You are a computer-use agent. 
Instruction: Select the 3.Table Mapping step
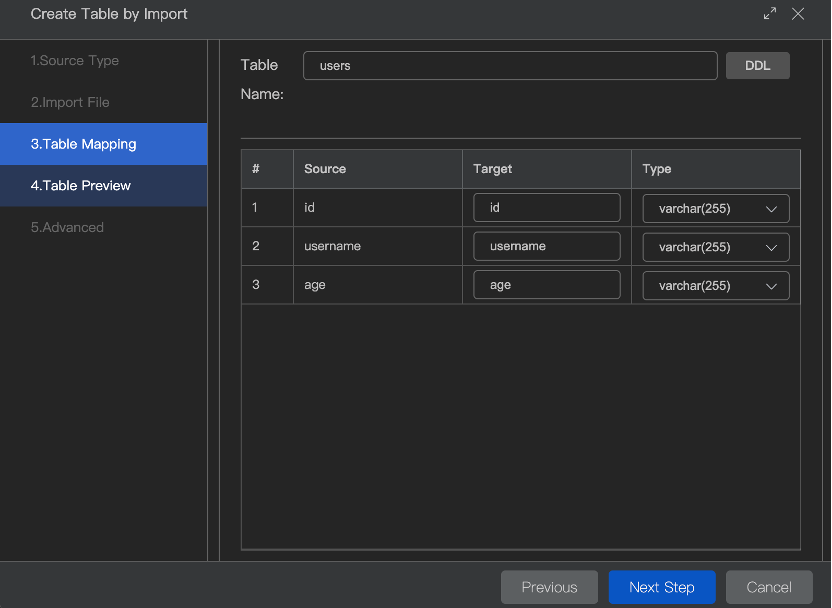coord(83,144)
